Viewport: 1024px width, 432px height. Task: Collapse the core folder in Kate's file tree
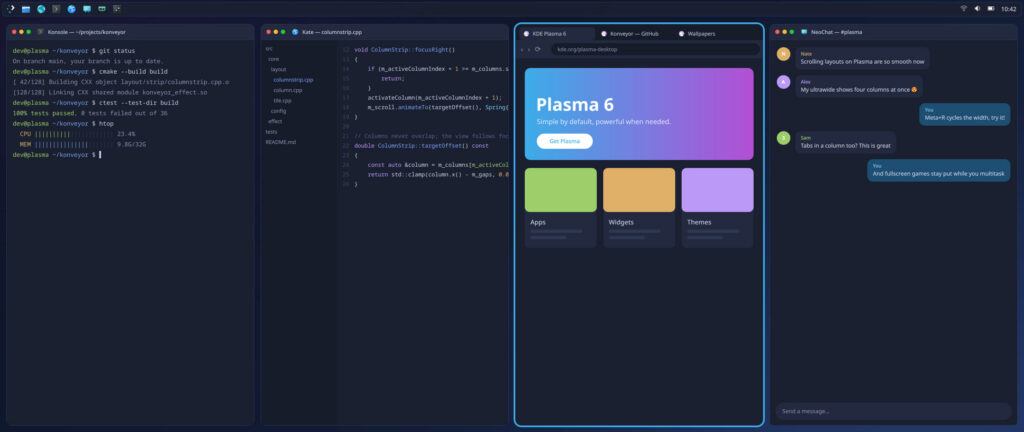click(274, 59)
